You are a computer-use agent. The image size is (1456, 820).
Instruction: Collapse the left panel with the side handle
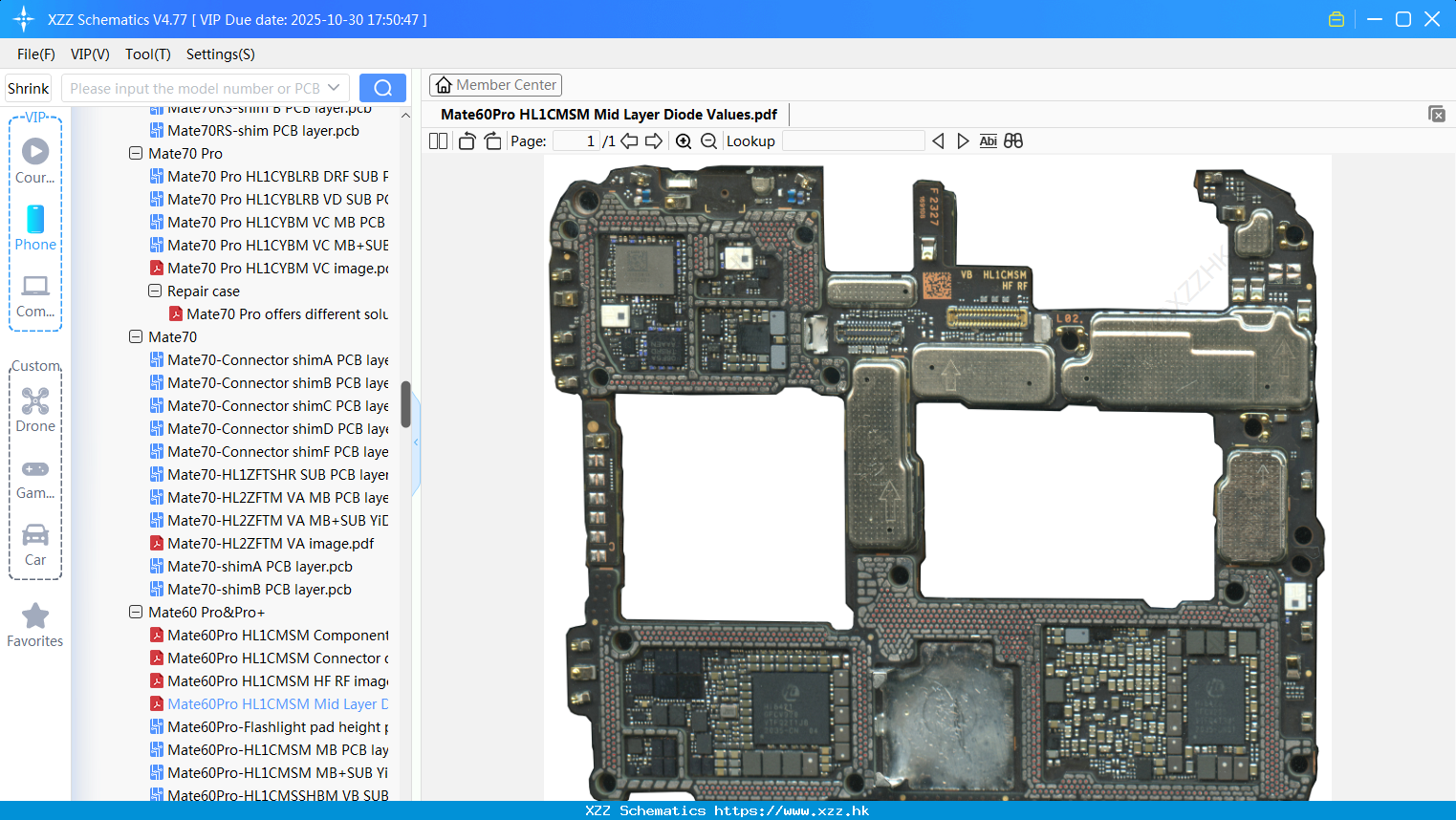416,442
